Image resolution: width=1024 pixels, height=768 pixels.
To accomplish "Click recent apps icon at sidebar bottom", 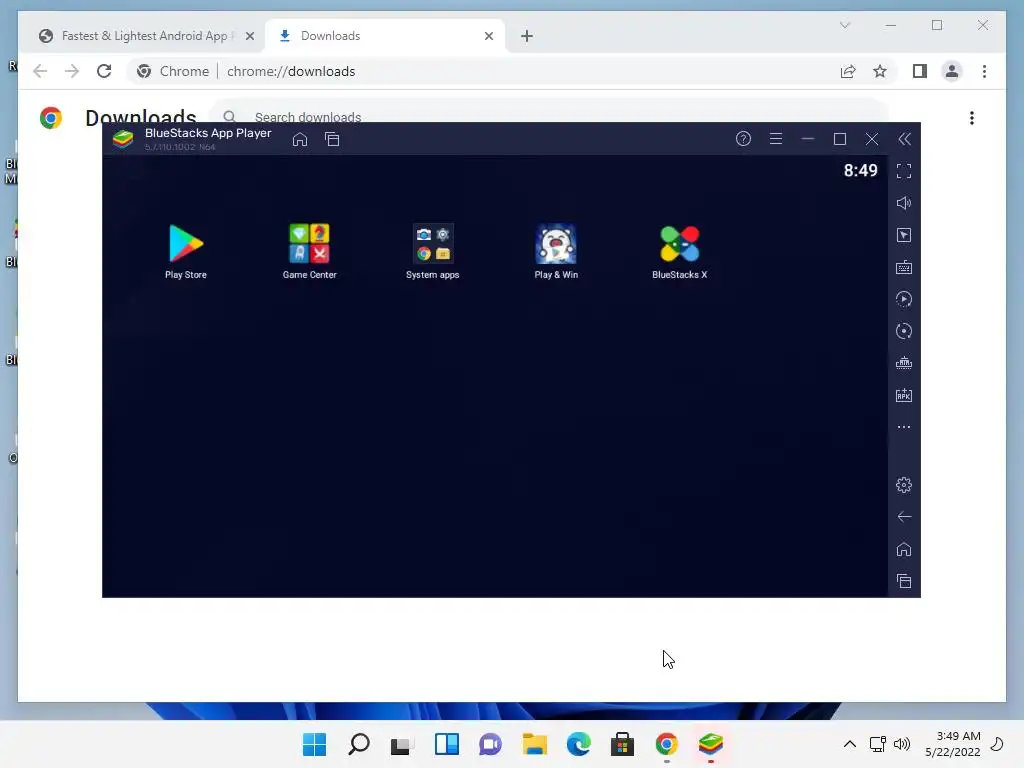I will point(904,581).
